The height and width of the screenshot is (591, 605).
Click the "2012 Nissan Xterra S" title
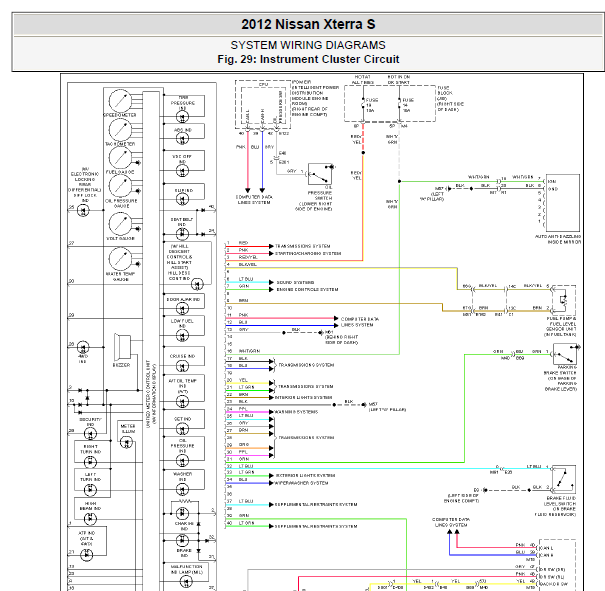[308, 24]
